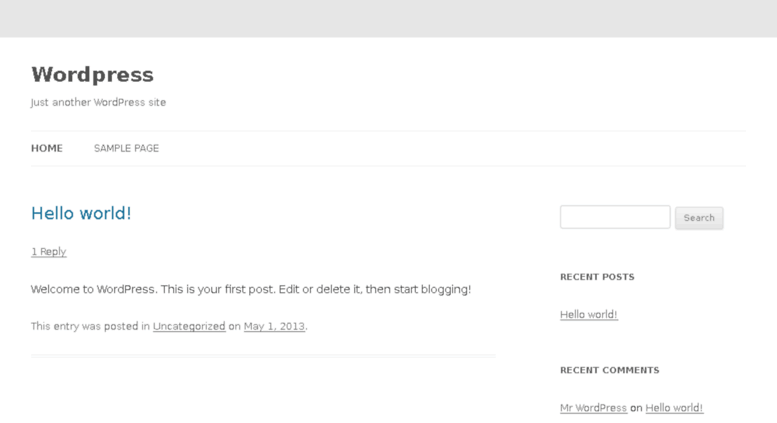Click the RECENT POSTS widget heading
This screenshot has height=423, width=777.
(x=597, y=277)
